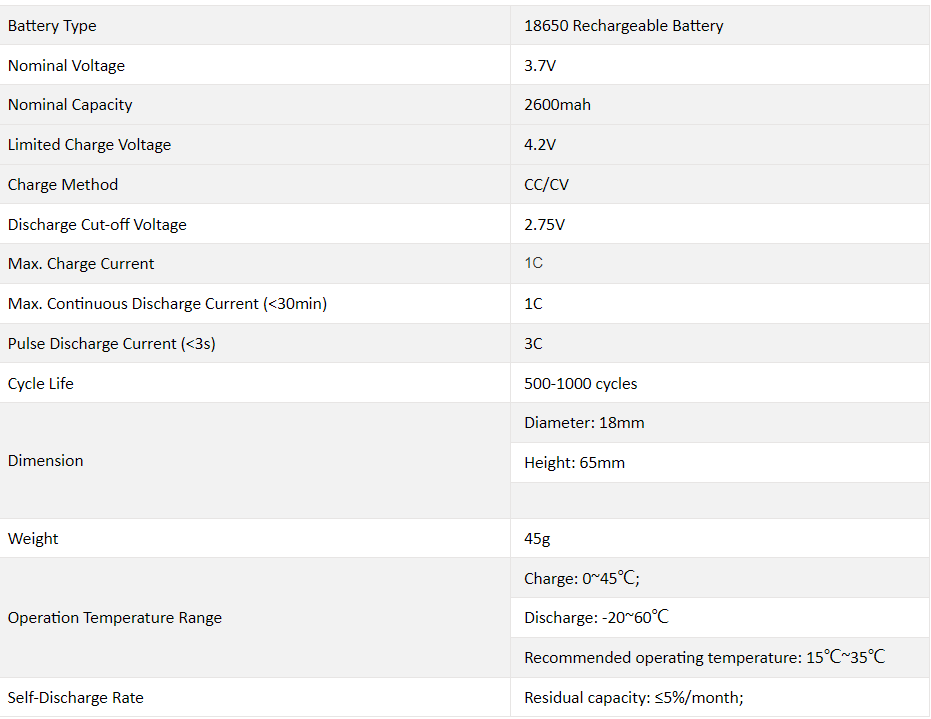931x719 pixels.
Task: Click the Nominal Voltage row label
Action: pyautogui.click(x=66, y=66)
